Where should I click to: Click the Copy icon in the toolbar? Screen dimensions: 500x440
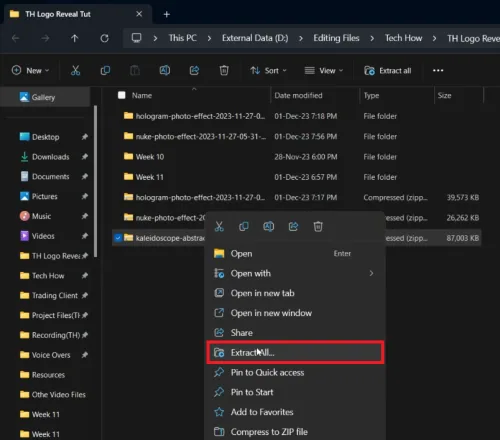(x=105, y=70)
